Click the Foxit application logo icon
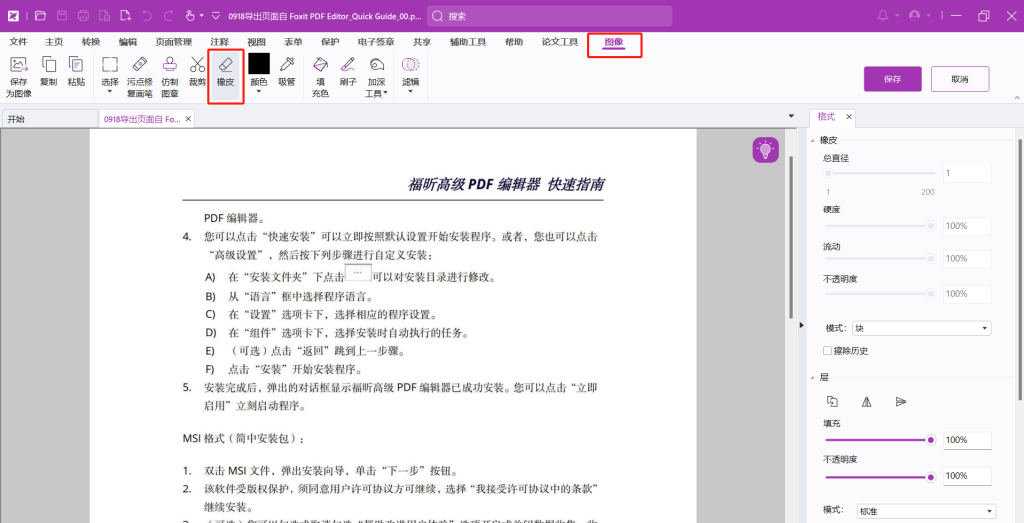The width and height of the screenshot is (1024, 523). pyautogui.click(x=14, y=16)
